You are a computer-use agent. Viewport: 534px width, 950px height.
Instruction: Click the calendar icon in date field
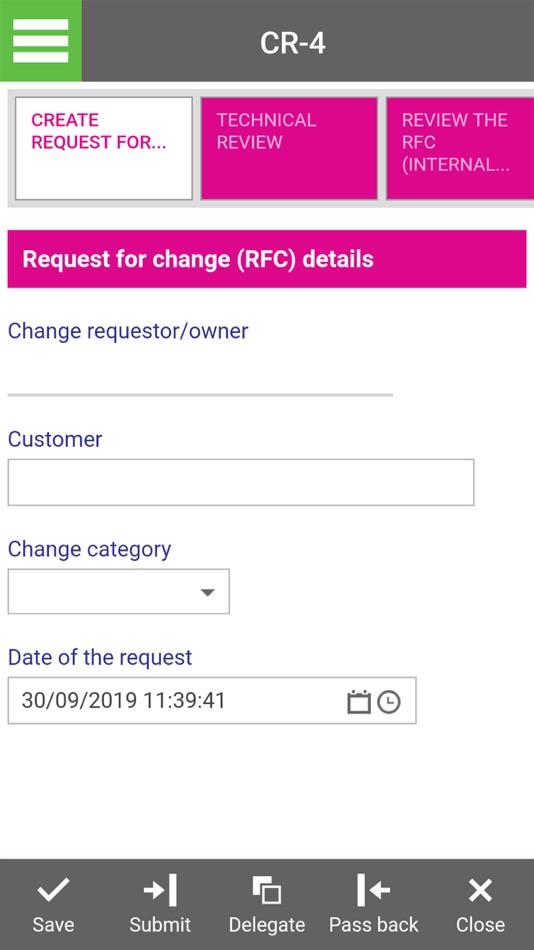tap(358, 702)
